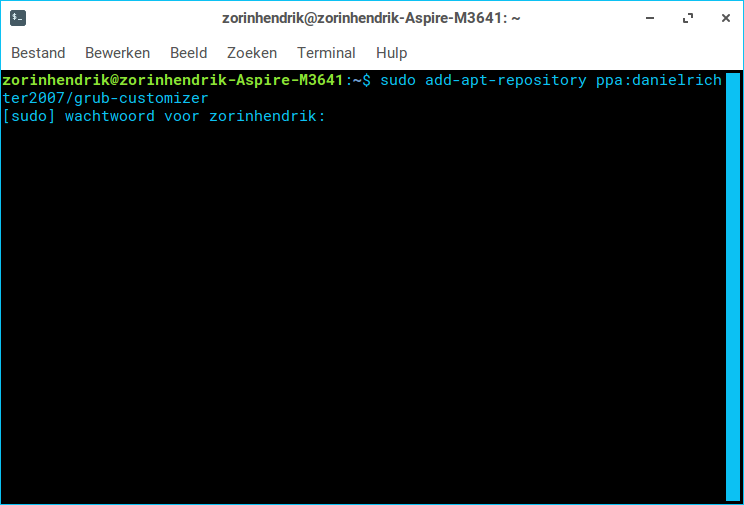Click the blue vertical scrollbar
Viewport: 744px width, 505px height.
[733, 286]
